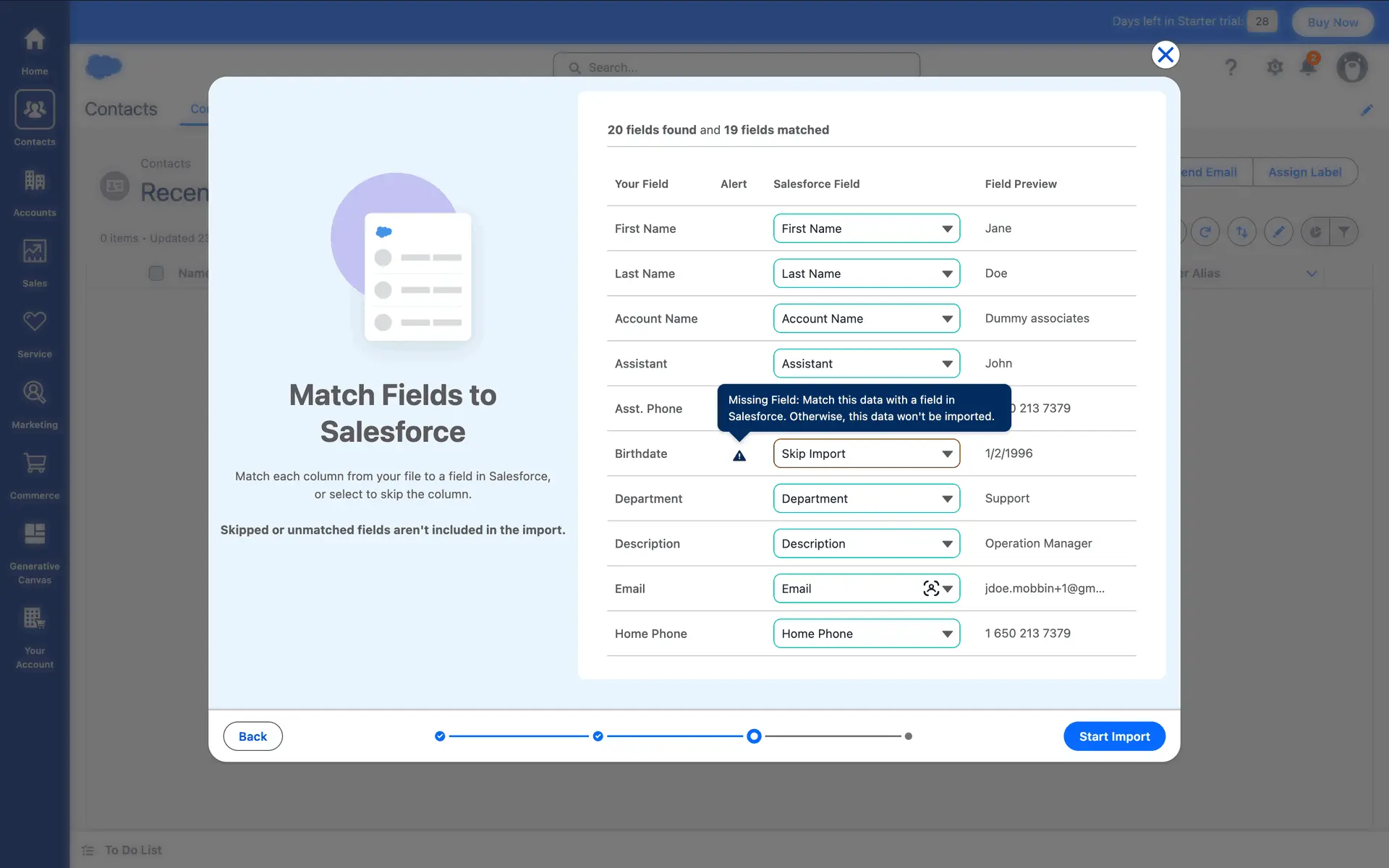The image size is (1389, 868).
Task: Close the import dialog with the X button
Action: (1165, 55)
